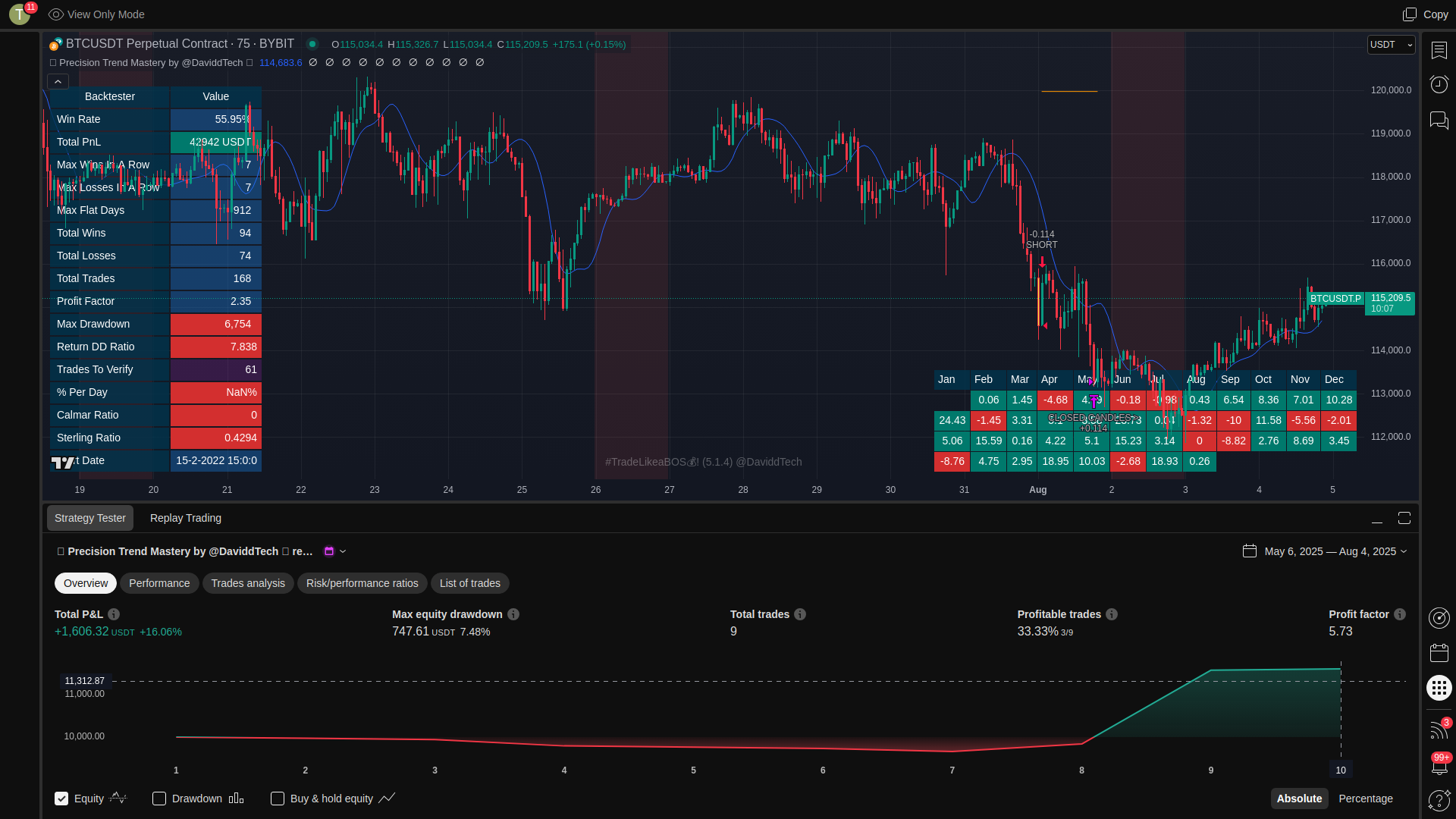Collapse the indicator legend chevron
The image size is (1456, 819).
tap(58, 81)
